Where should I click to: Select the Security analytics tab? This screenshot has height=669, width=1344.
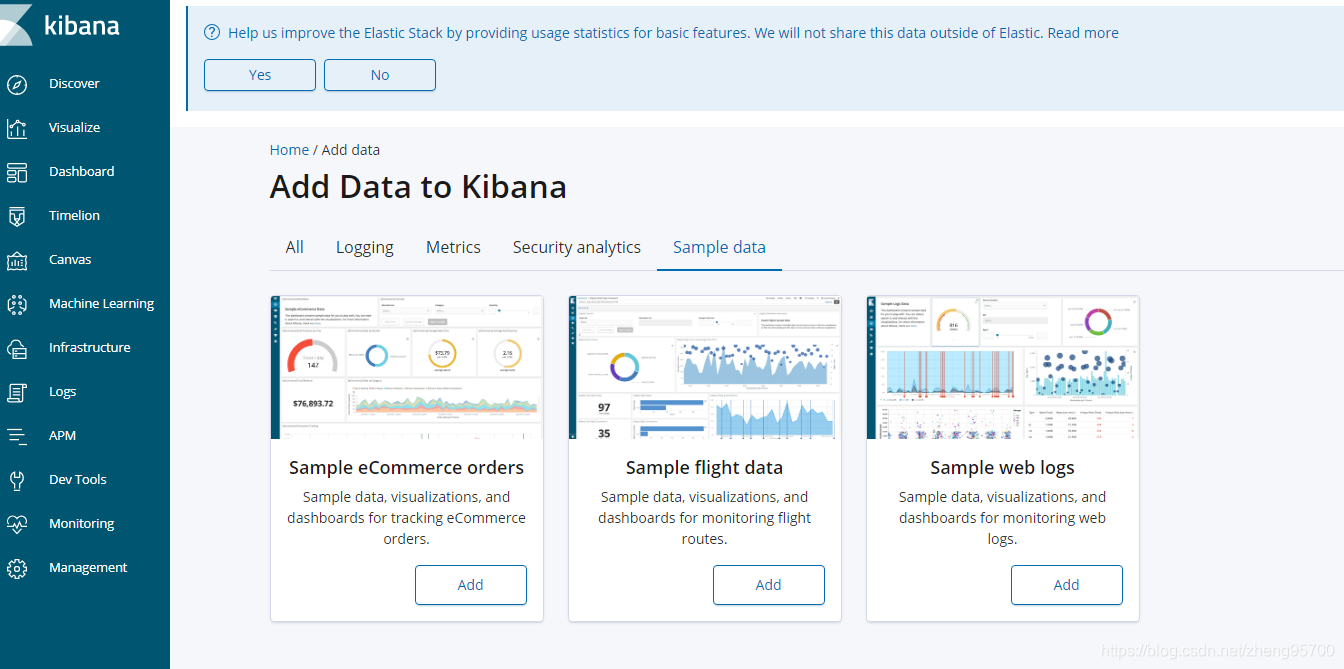(x=576, y=247)
